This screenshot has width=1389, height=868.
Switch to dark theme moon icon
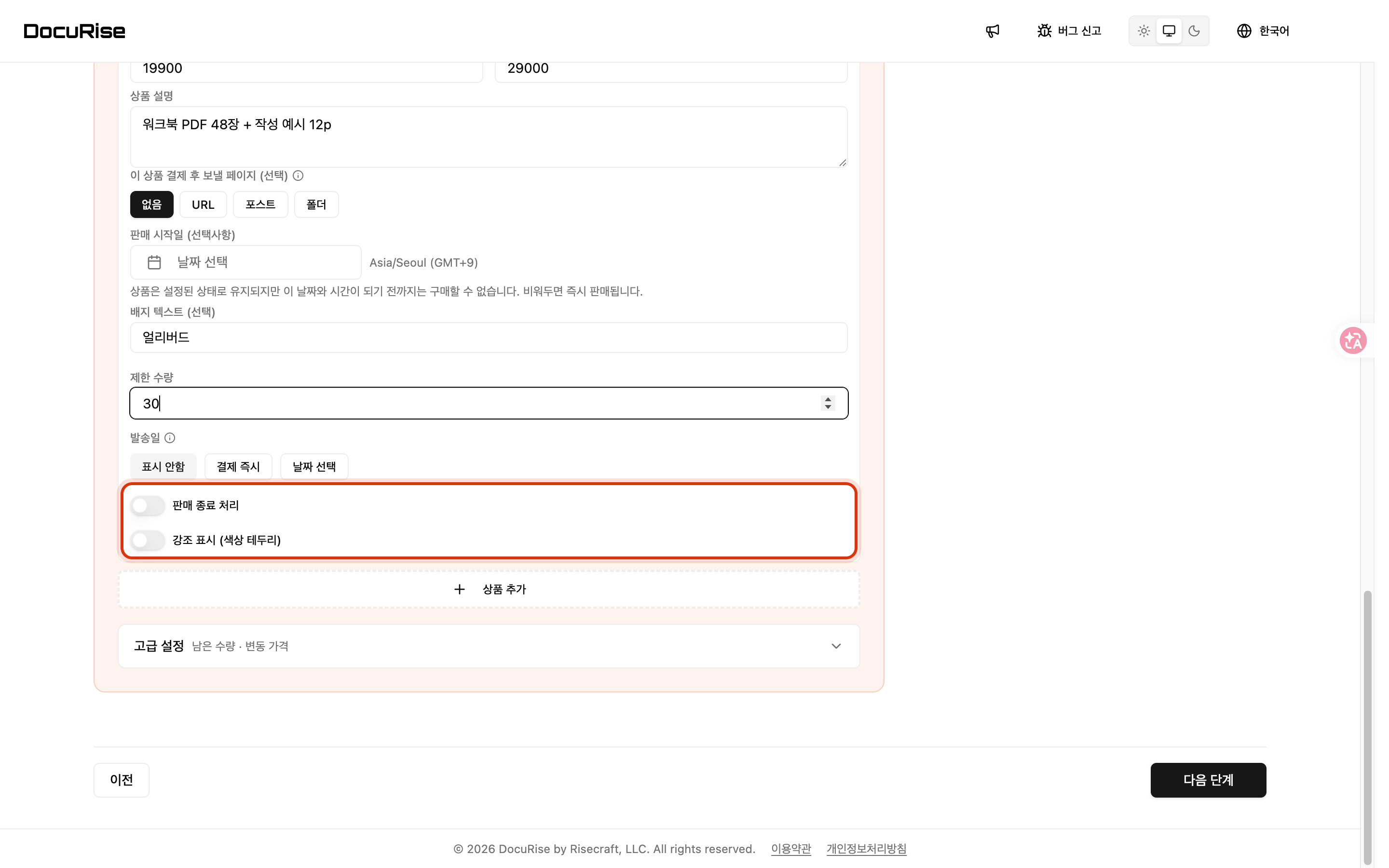tap(1194, 31)
